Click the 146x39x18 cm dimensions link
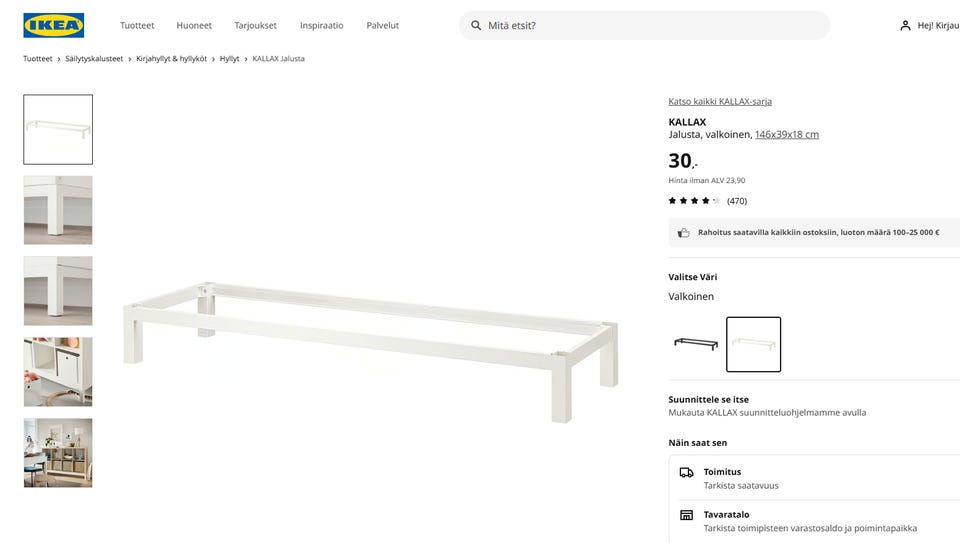960x543 pixels. 786,134
